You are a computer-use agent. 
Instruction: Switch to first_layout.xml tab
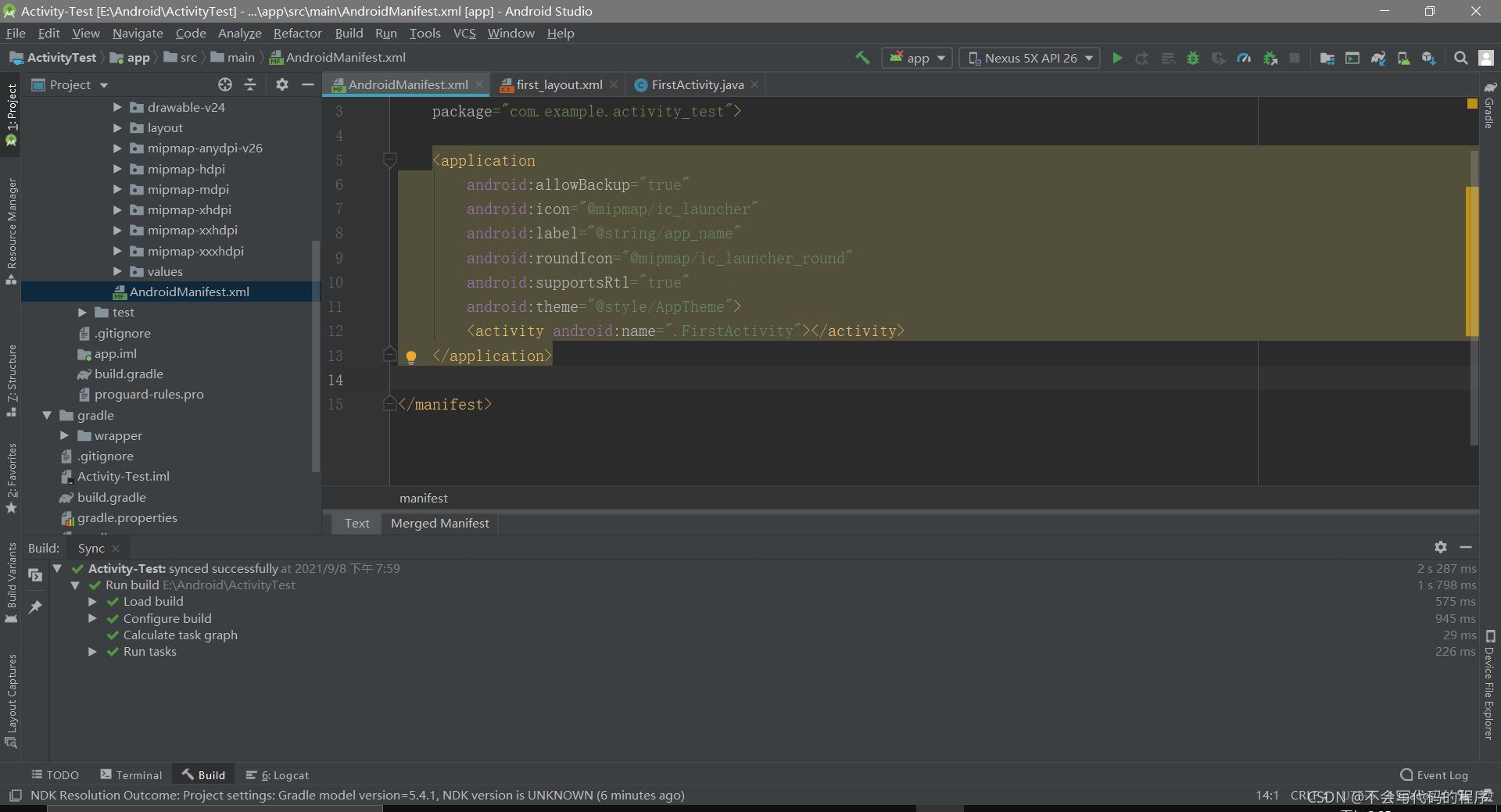[558, 84]
